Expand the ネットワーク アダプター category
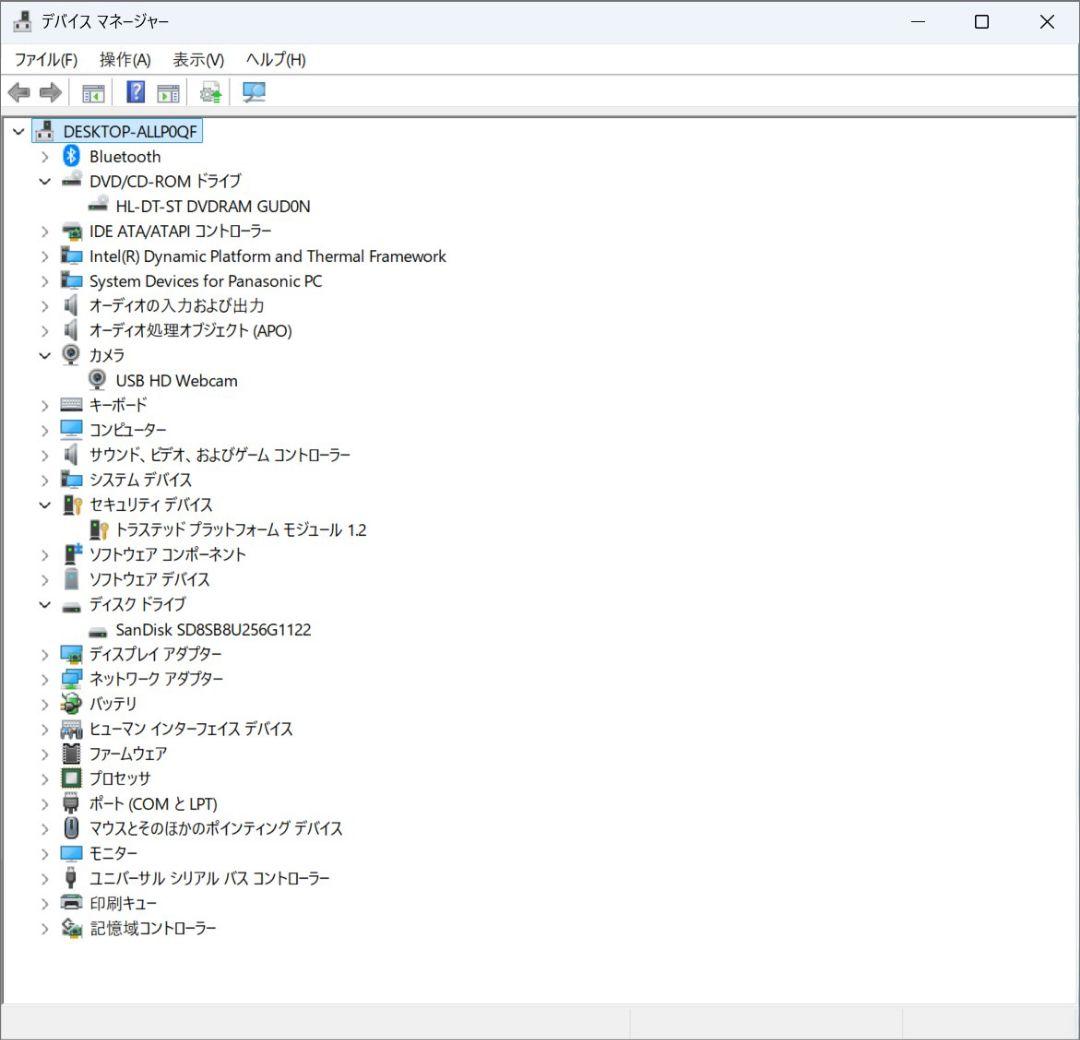The image size is (1080, 1040). coord(44,679)
